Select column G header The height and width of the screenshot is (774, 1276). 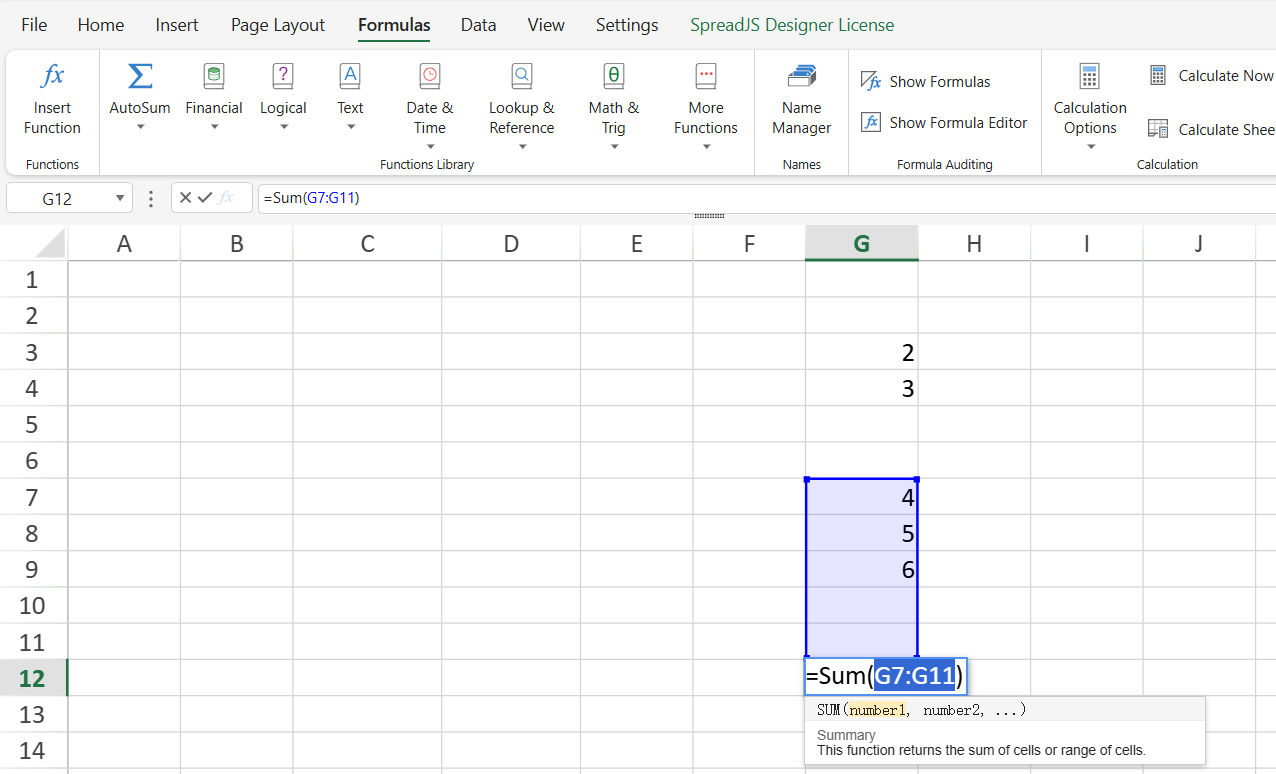click(x=862, y=243)
